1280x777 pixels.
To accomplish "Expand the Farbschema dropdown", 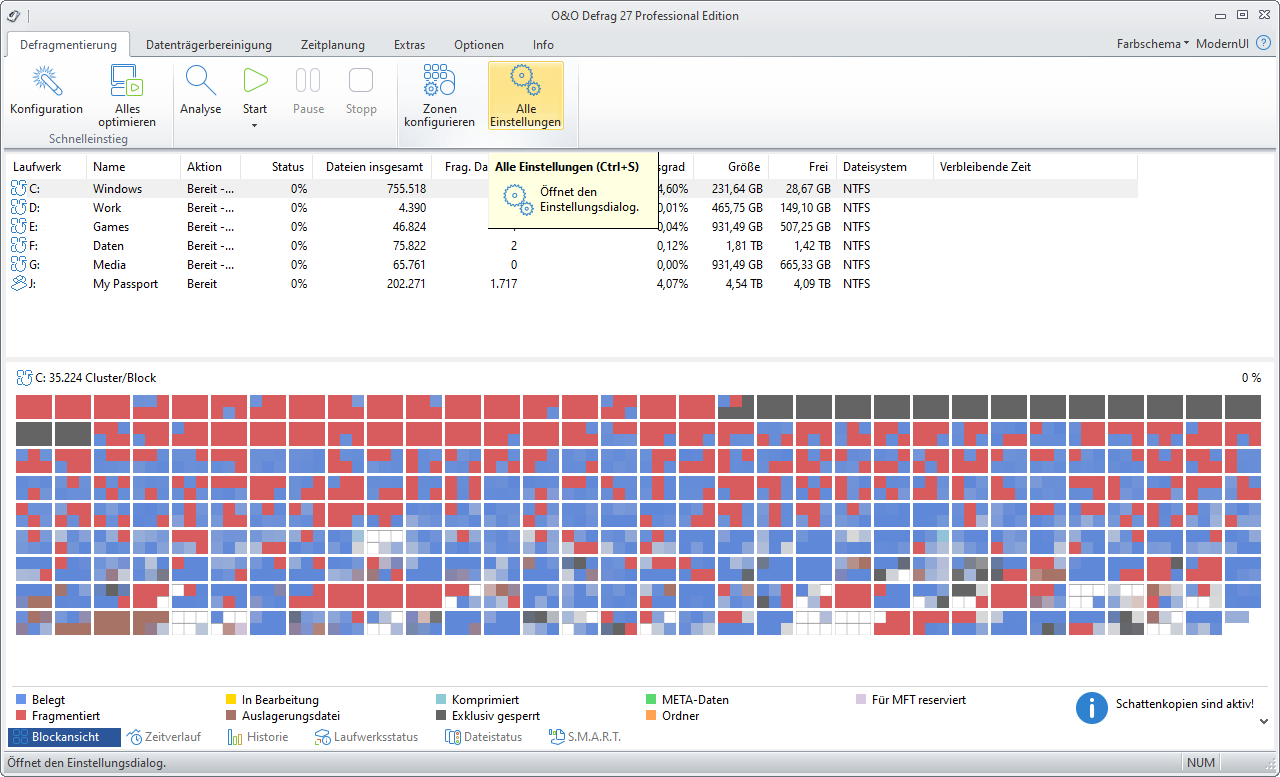I will [x=1153, y=44].
